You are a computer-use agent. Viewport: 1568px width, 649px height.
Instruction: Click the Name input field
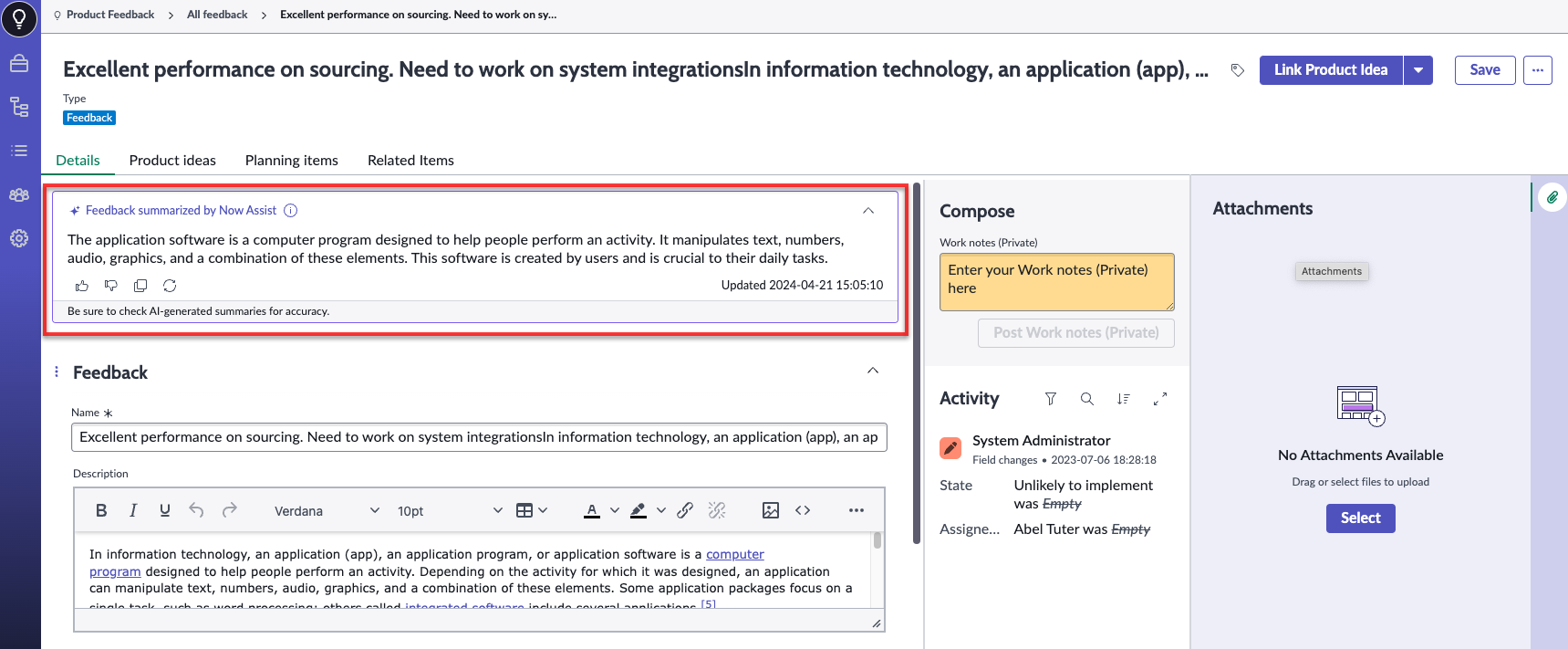pyautogui.click(x=479, y=437)
